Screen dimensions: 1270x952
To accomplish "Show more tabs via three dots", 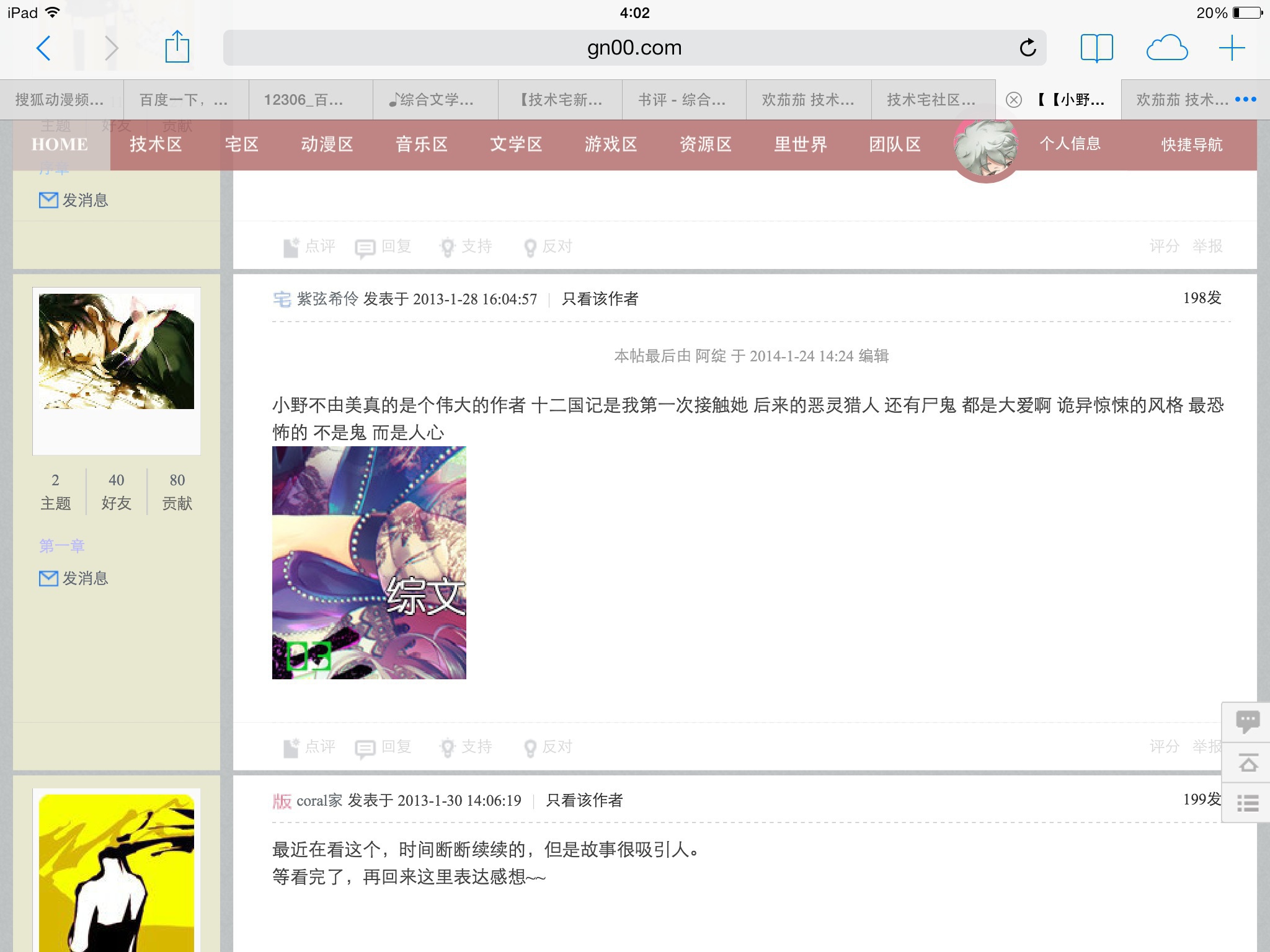I will (1245, 99).
